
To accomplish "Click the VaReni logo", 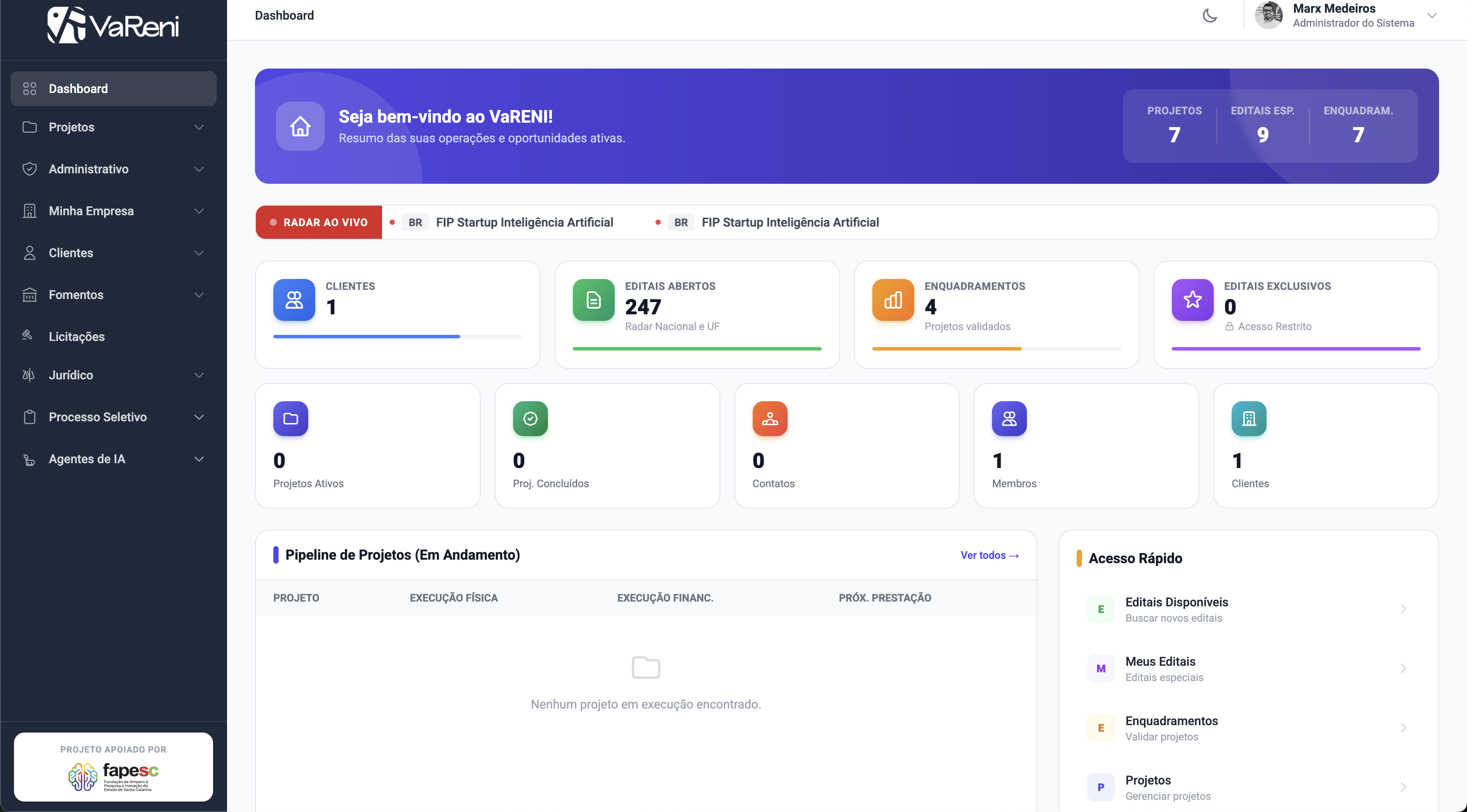I will pyautogui.click(x=114, y=25).
